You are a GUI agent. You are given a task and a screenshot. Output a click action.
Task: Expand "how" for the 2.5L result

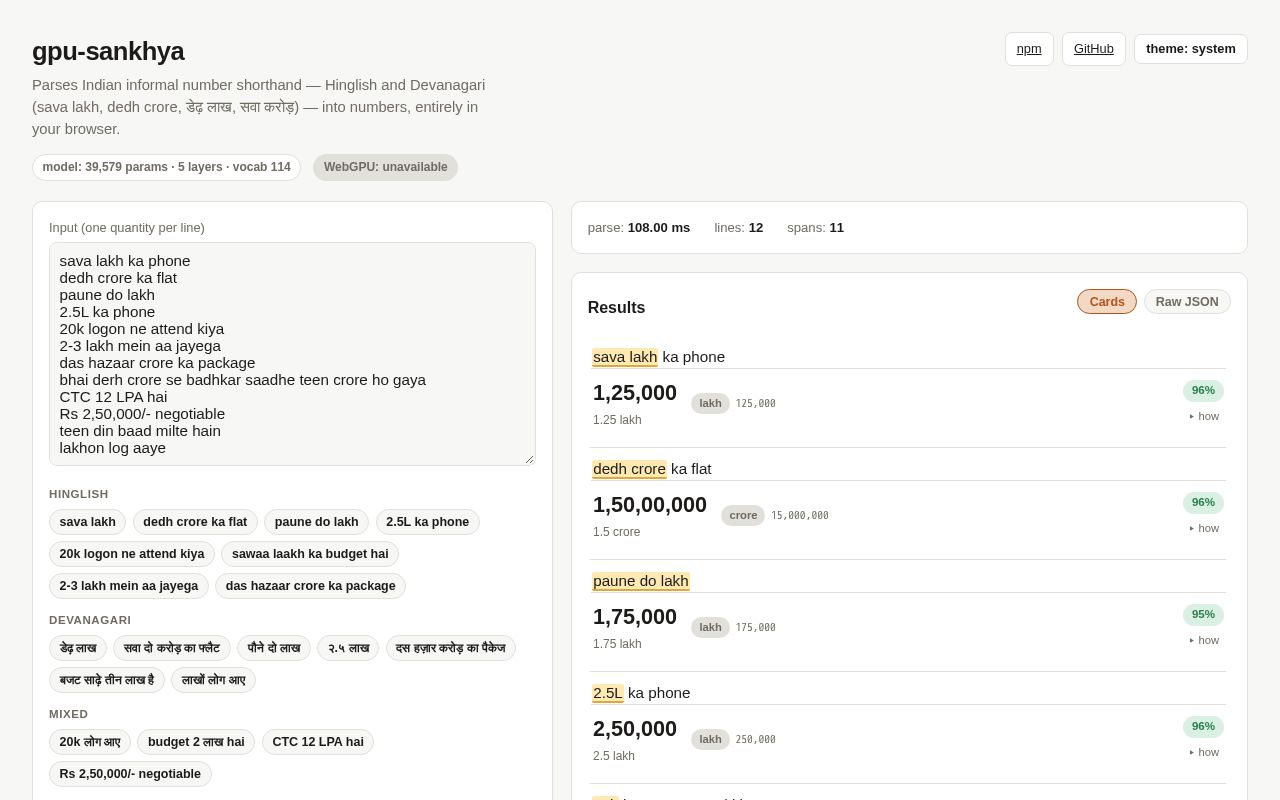[1204, 752]
